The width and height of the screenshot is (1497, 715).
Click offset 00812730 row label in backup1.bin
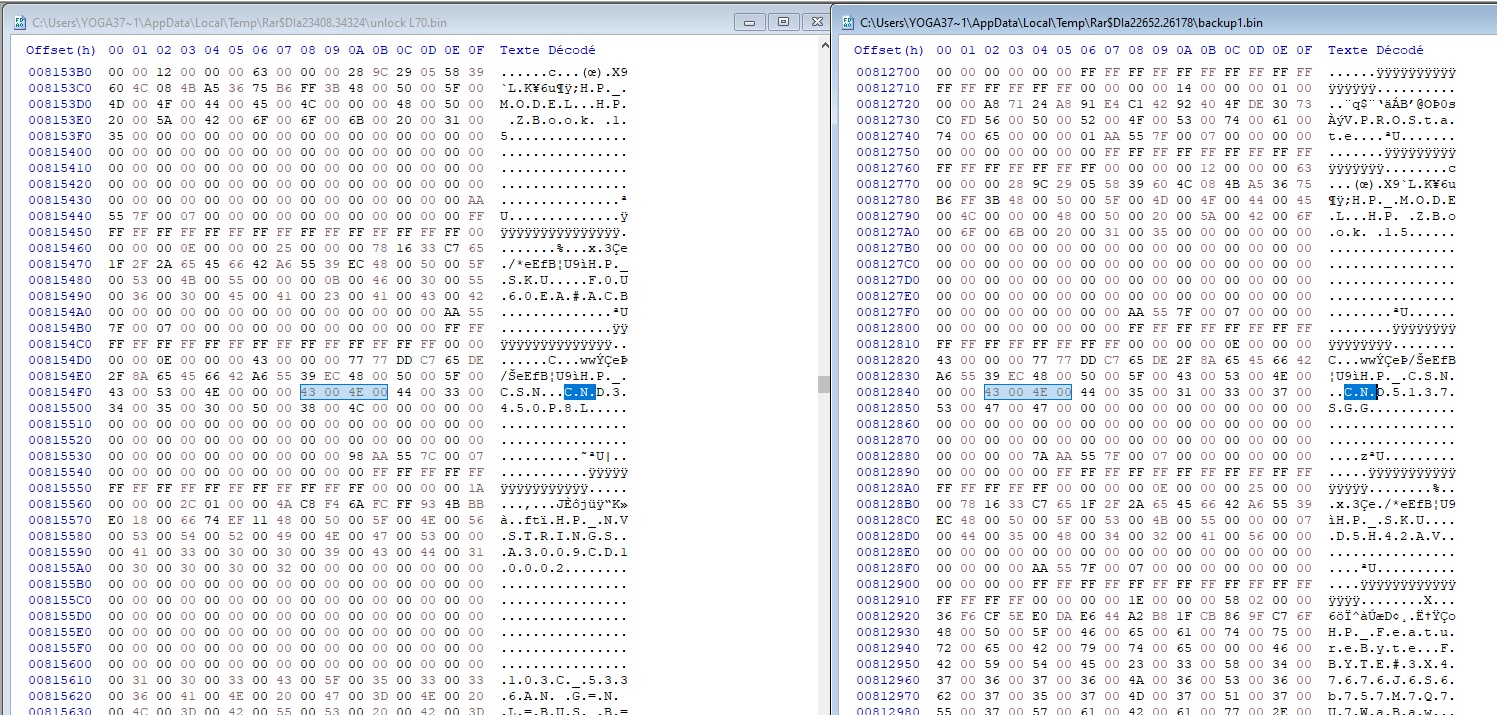coord(888,120)
